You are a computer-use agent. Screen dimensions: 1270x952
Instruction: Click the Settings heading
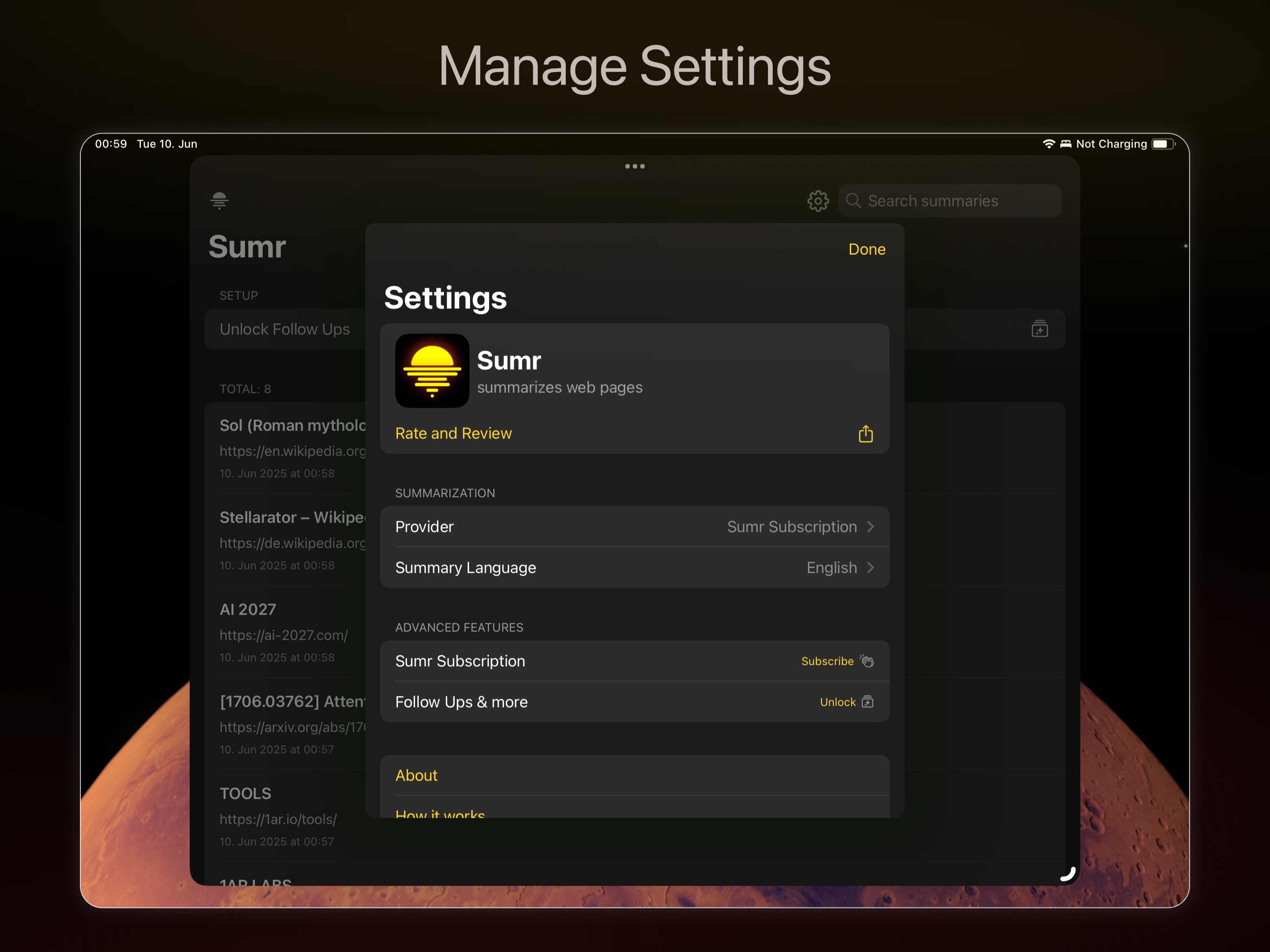pyautogui.click(x=445, y=298)
